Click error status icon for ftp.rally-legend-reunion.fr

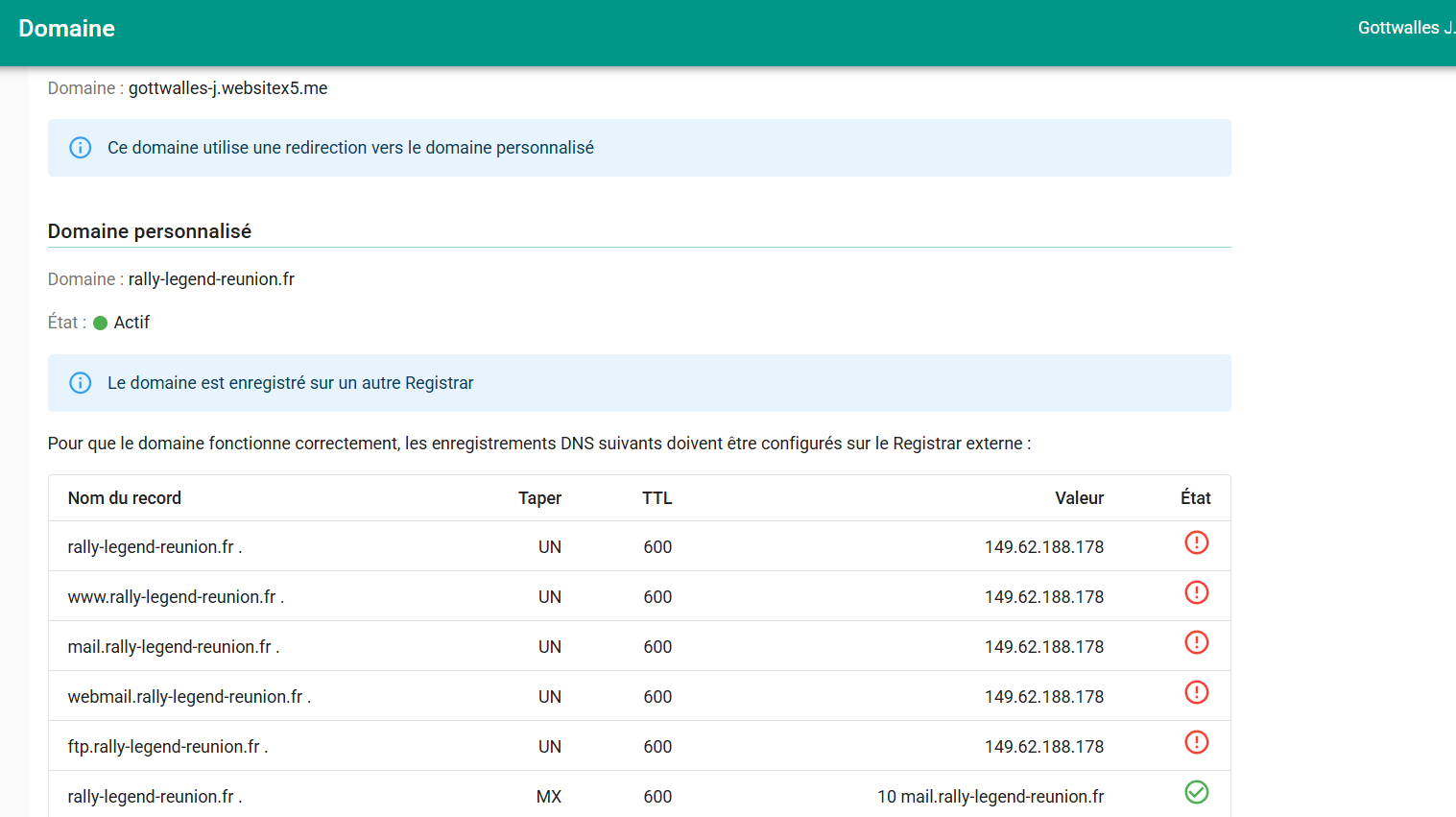point(1196,743)
